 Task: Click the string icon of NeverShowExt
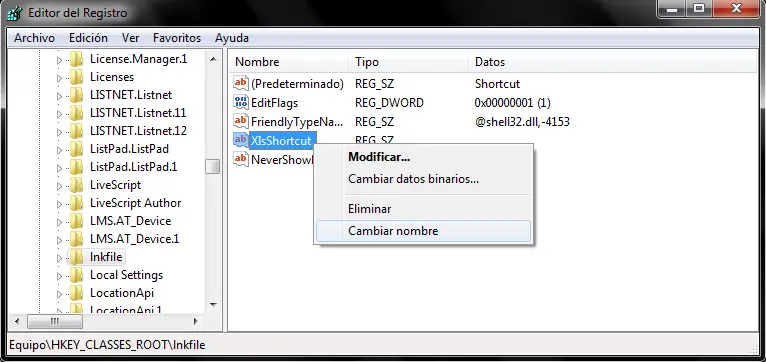point(241,159)
